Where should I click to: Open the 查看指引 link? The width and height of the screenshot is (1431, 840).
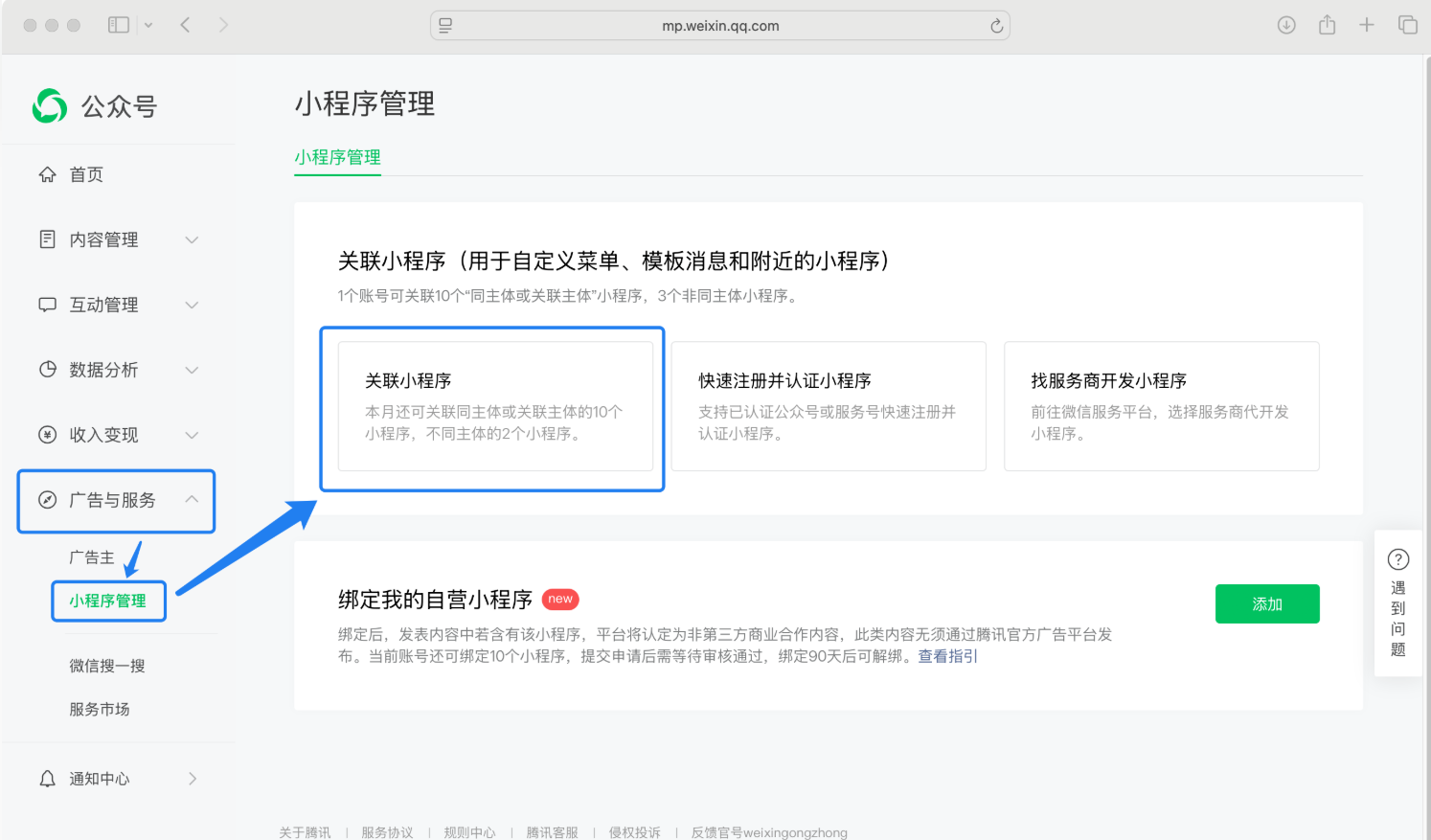point(948,656)
